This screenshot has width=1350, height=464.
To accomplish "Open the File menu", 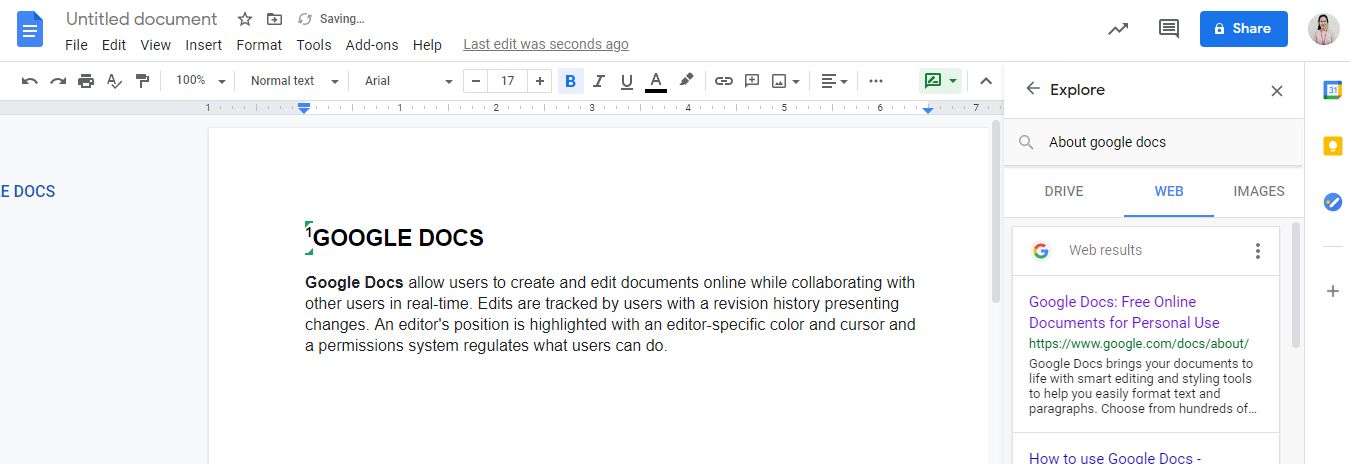I will tap(76, 45).
